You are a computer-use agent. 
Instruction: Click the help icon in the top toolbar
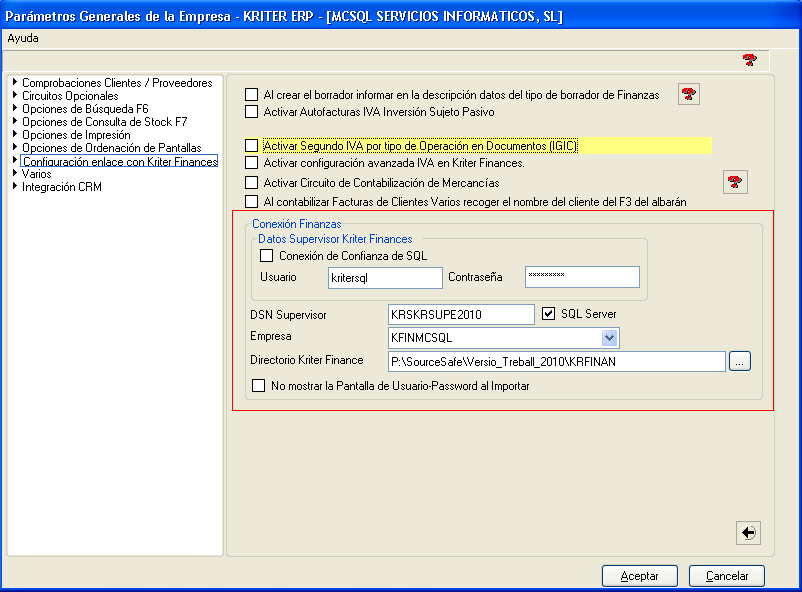coord(749,60)
